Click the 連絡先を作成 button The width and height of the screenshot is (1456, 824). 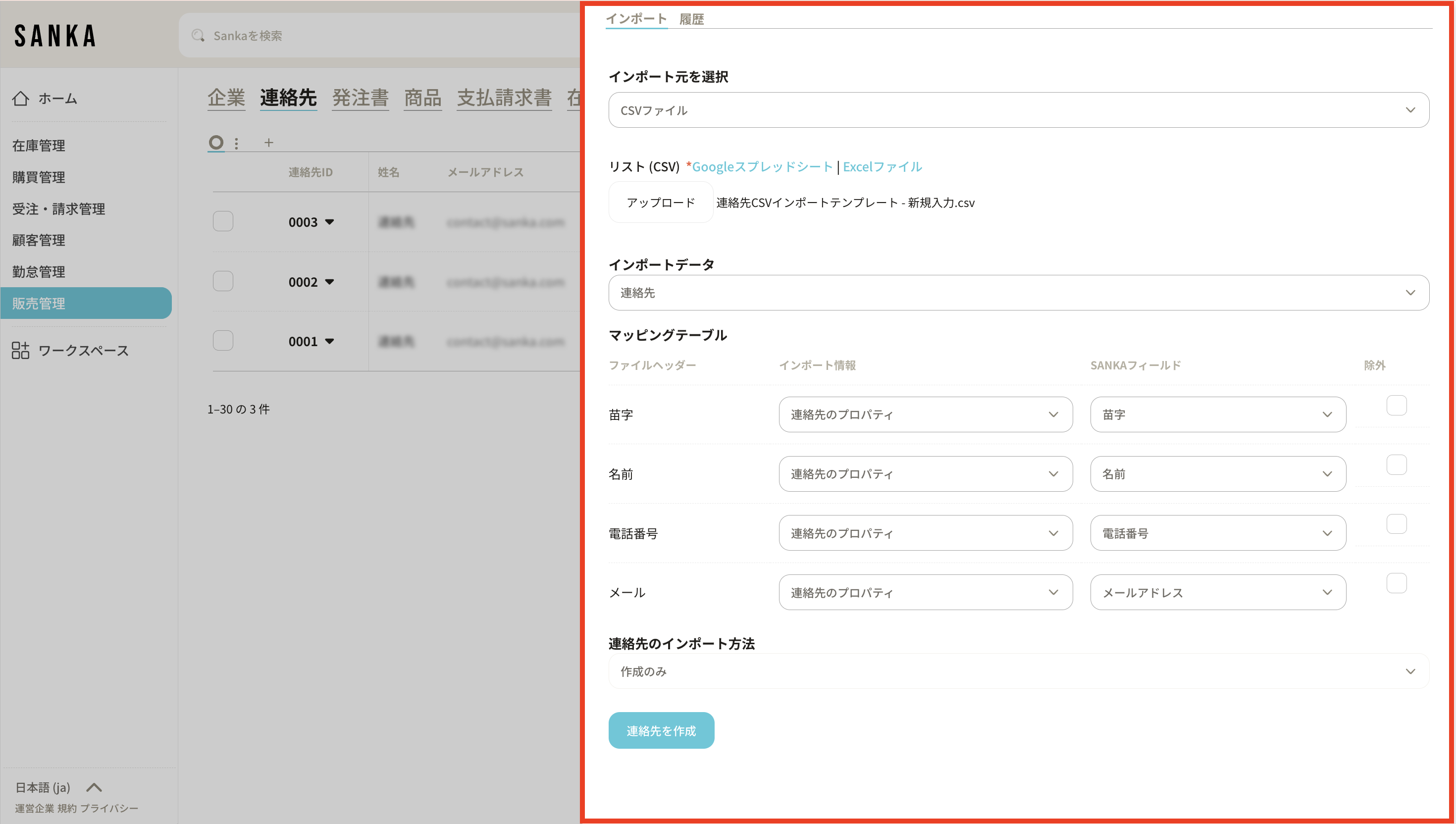pyautogui.click(x=661, y=730)
